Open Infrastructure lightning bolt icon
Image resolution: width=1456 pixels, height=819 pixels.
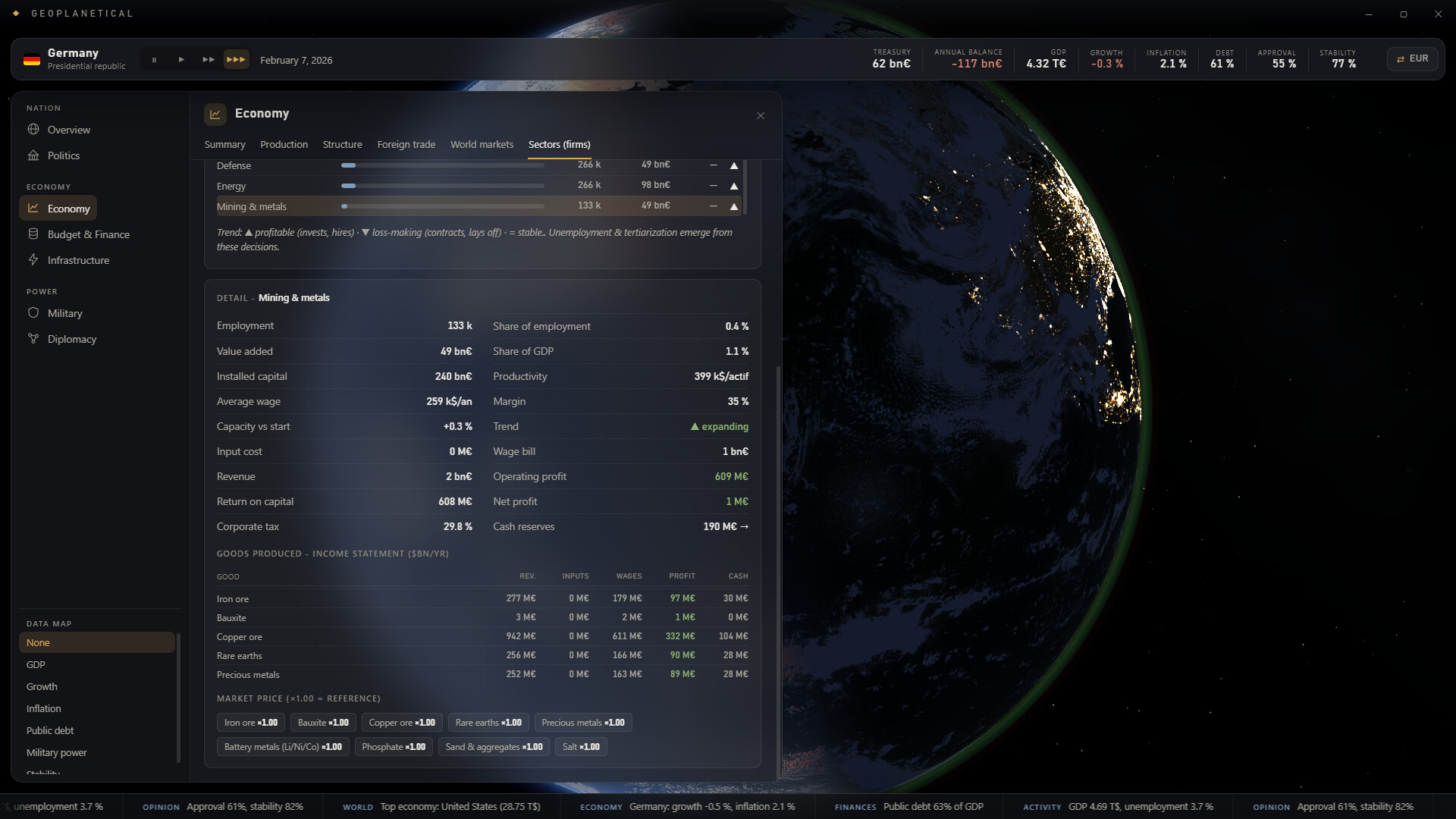[33, 260]
